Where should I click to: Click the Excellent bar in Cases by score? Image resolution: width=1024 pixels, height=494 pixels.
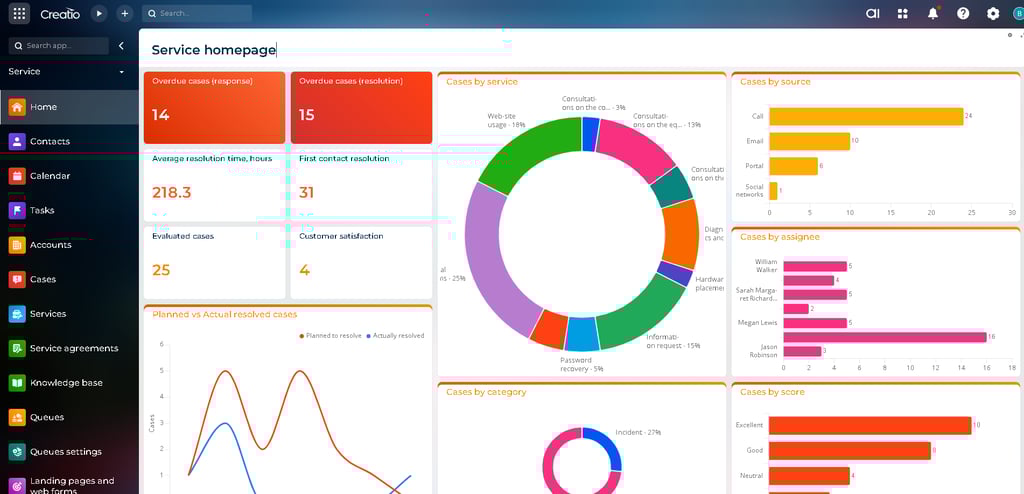click(870, 425)
